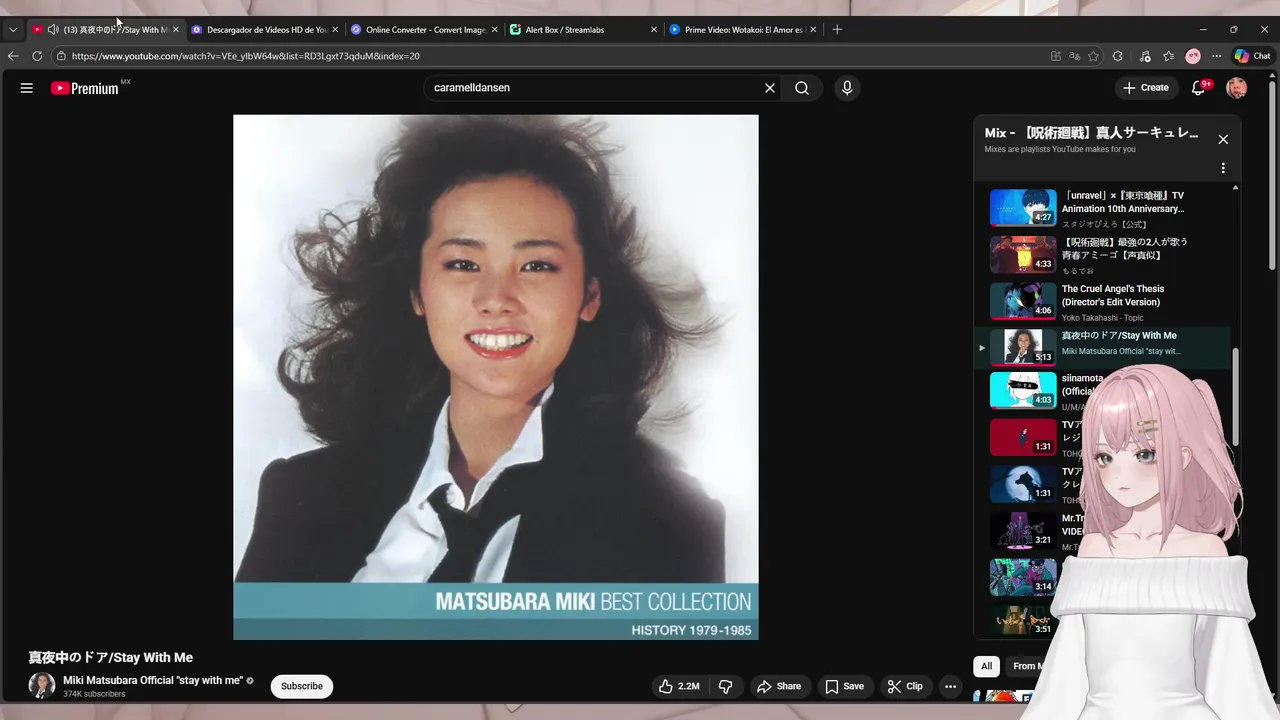Open a new browser tab
1280x720 pixels.
click(837, 30)
